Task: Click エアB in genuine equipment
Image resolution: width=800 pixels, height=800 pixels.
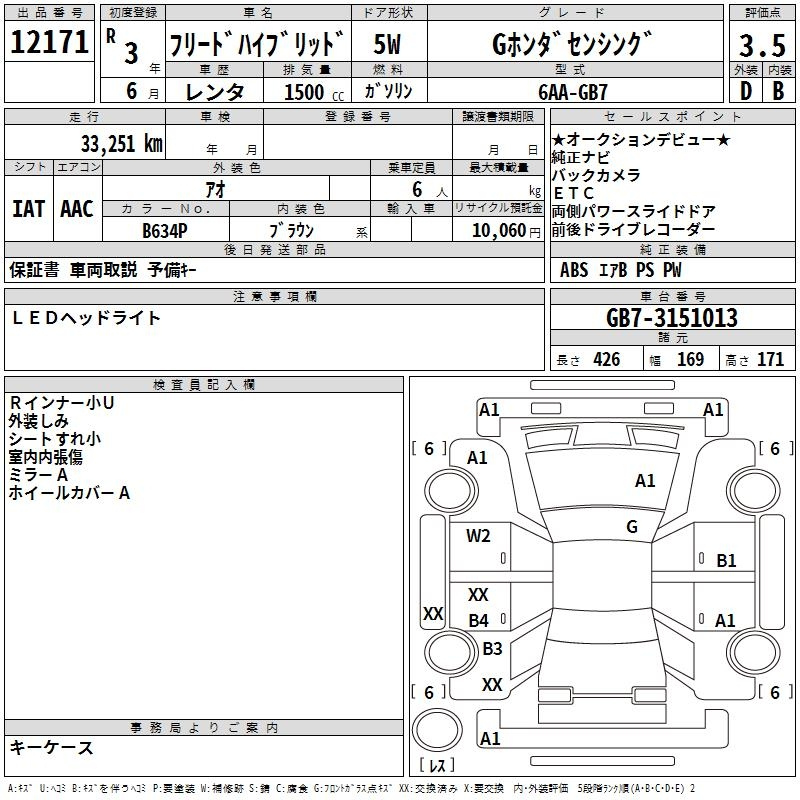Action: [x=613, y=270]
